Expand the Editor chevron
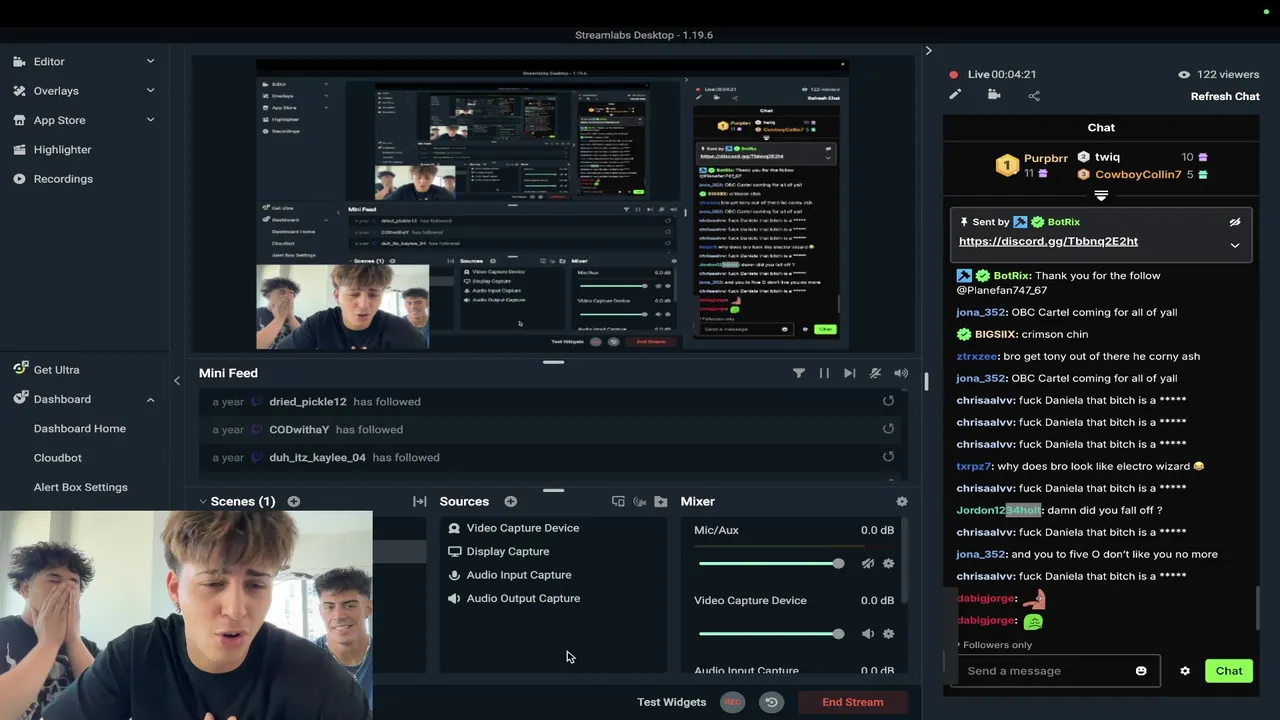This screenshot has width=1280, height=720. [151, 61]
